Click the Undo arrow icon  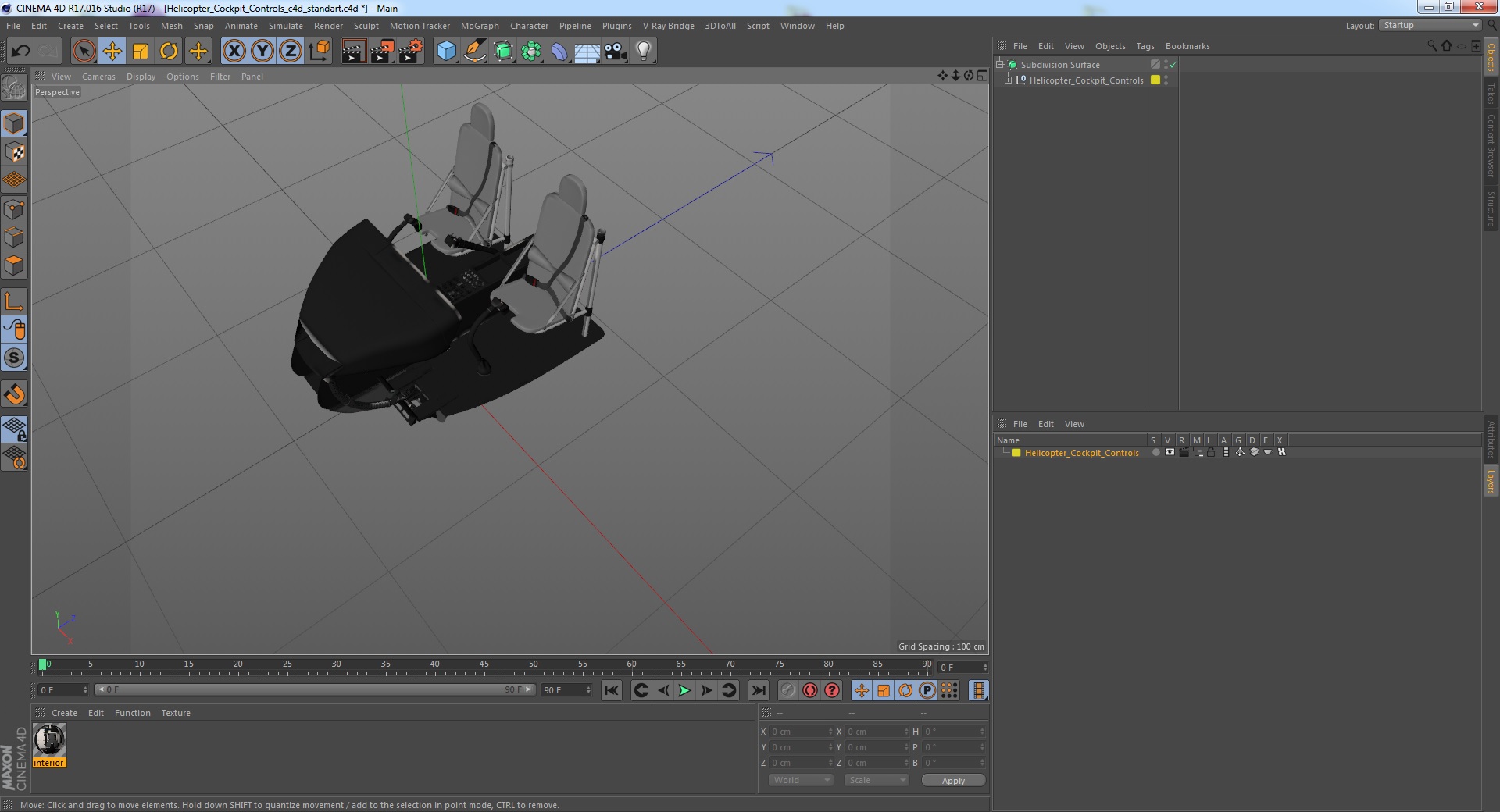[x=20, y=52]
